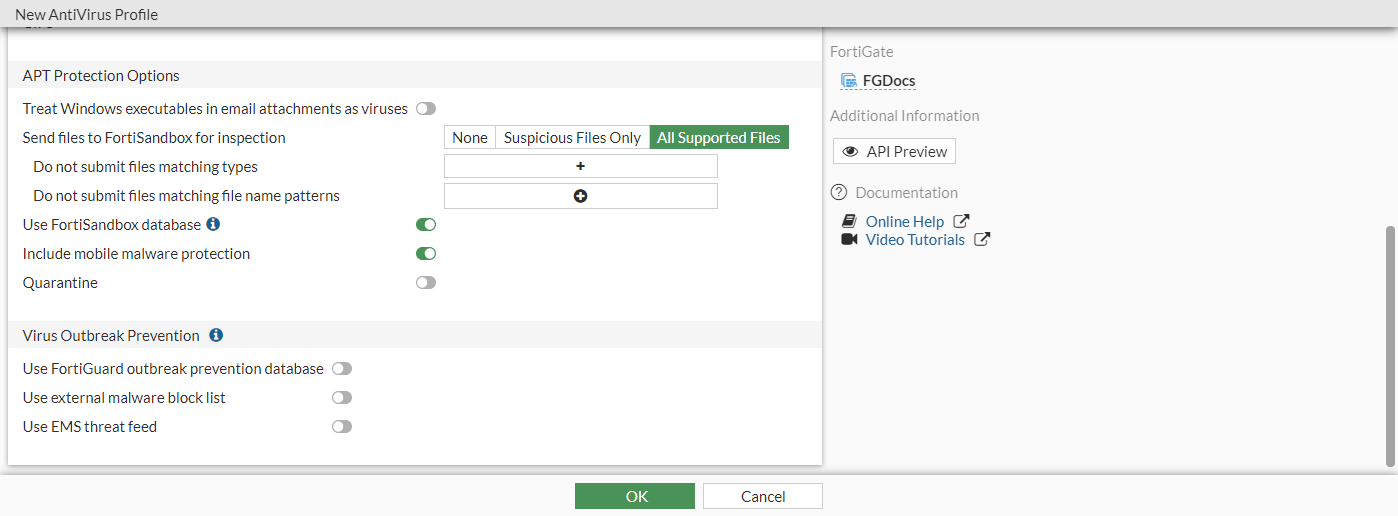Click the FGDocs FortiGate device icon
The image size is (1398, 516).
click(x=849, y=81)
